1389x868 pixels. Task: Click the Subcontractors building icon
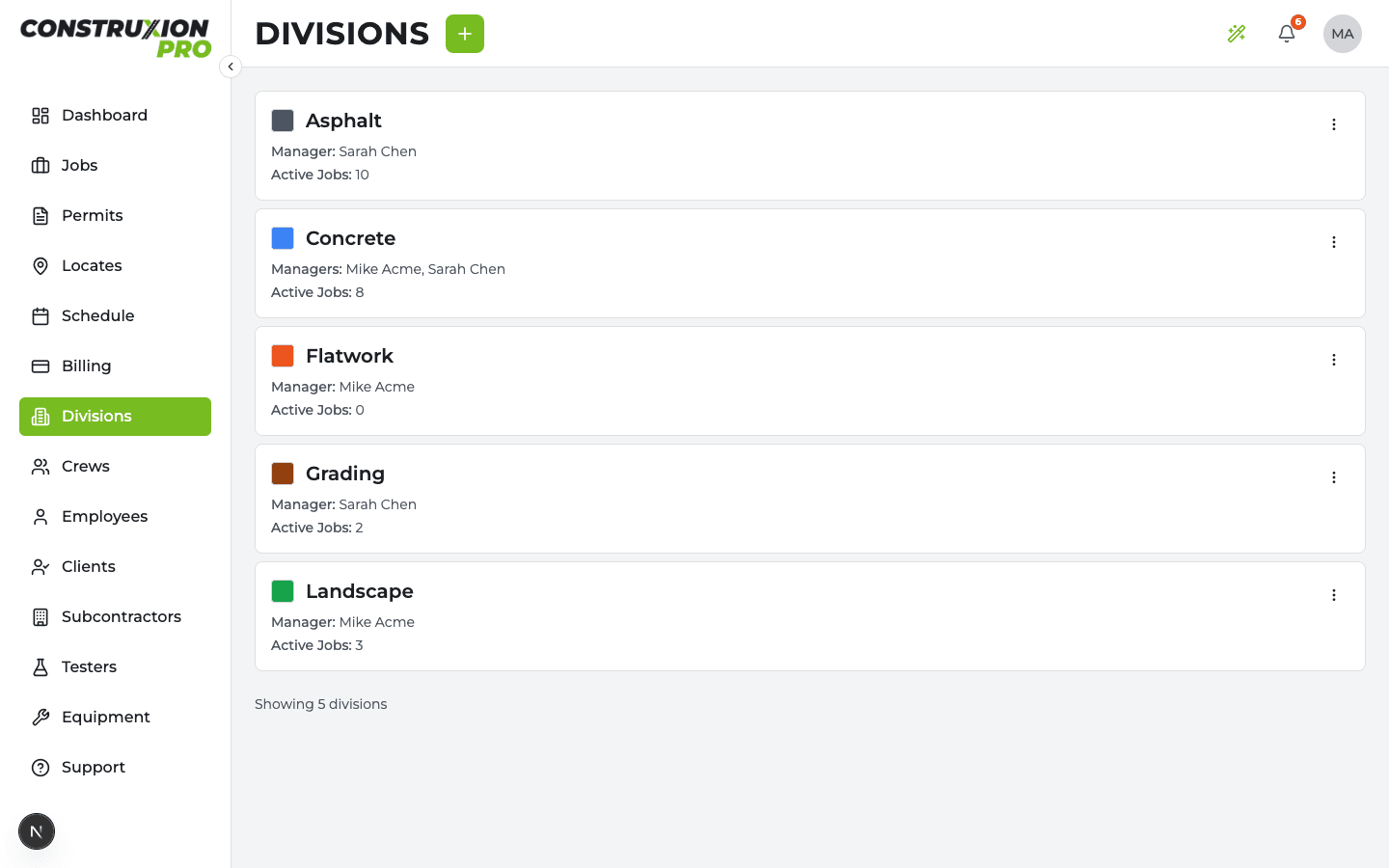coord(41,617)
